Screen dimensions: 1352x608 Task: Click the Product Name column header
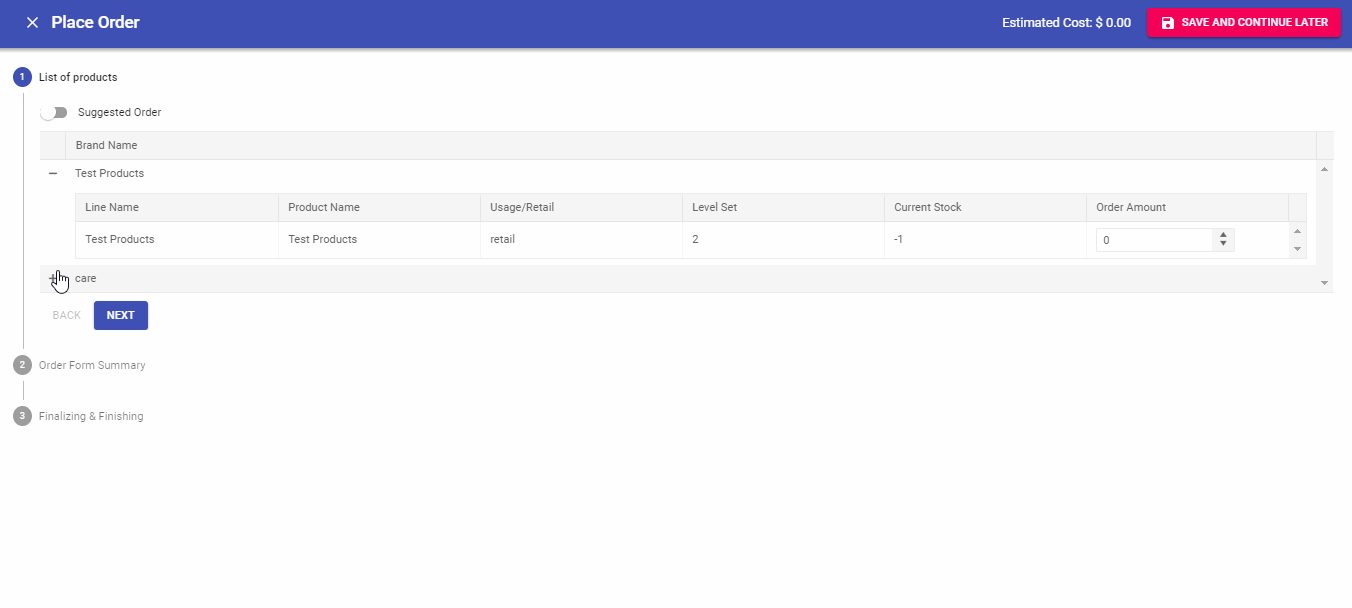click(324, 207)
